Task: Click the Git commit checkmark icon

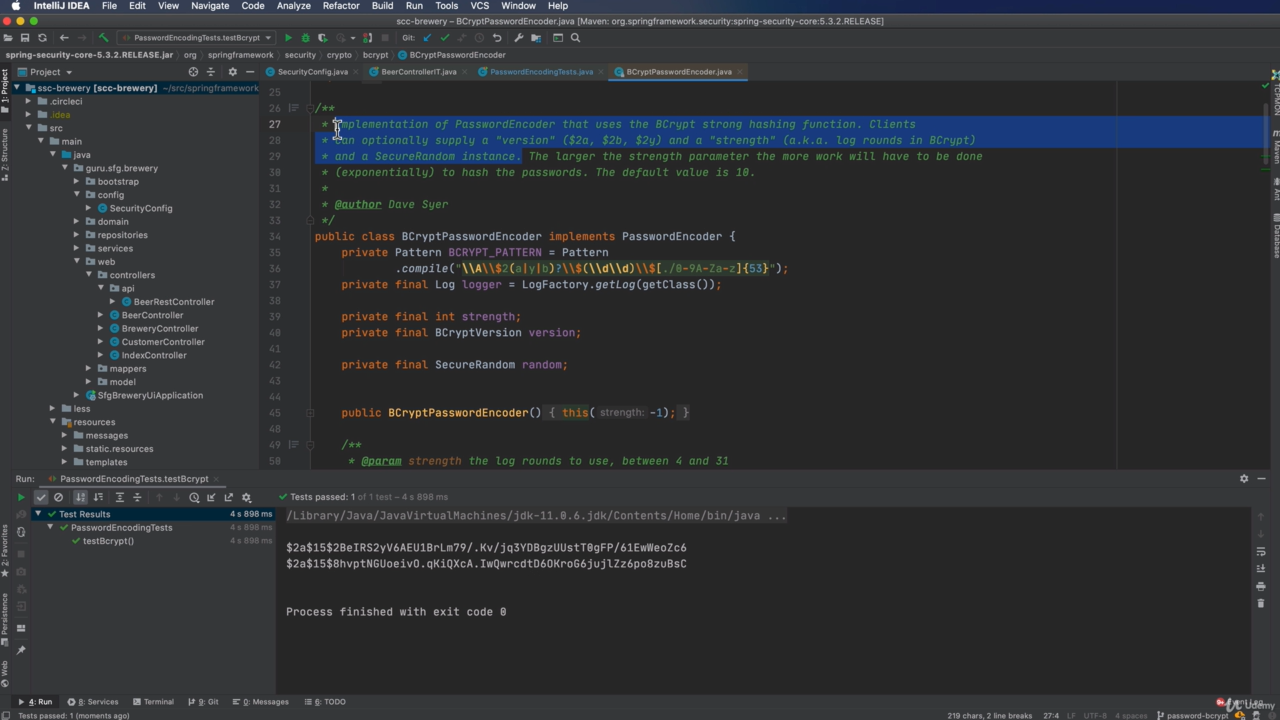Action: pos(445,38)
